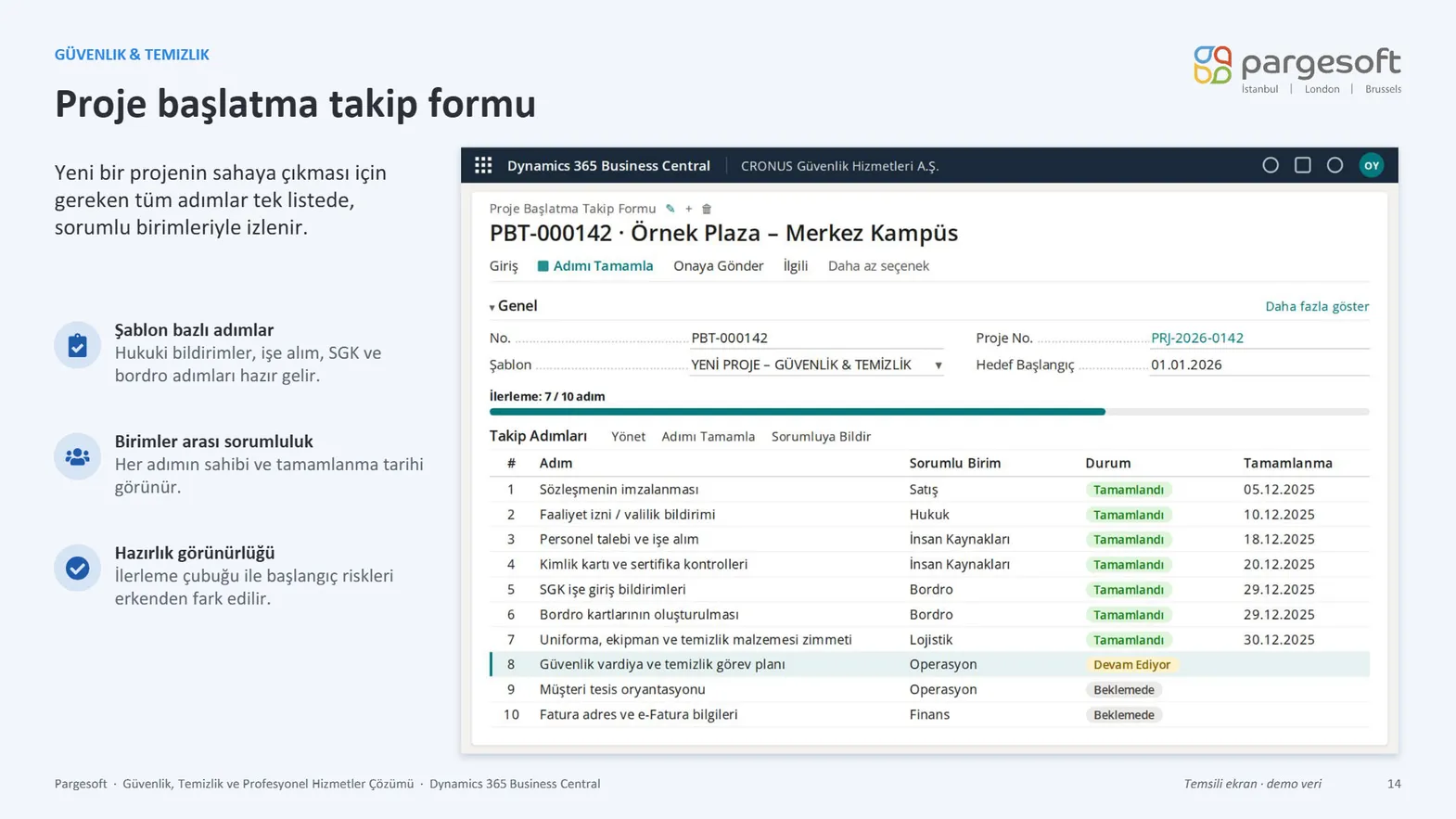Open the Giriş menu
Screen dimensions: 1456x819
point(504,266)
